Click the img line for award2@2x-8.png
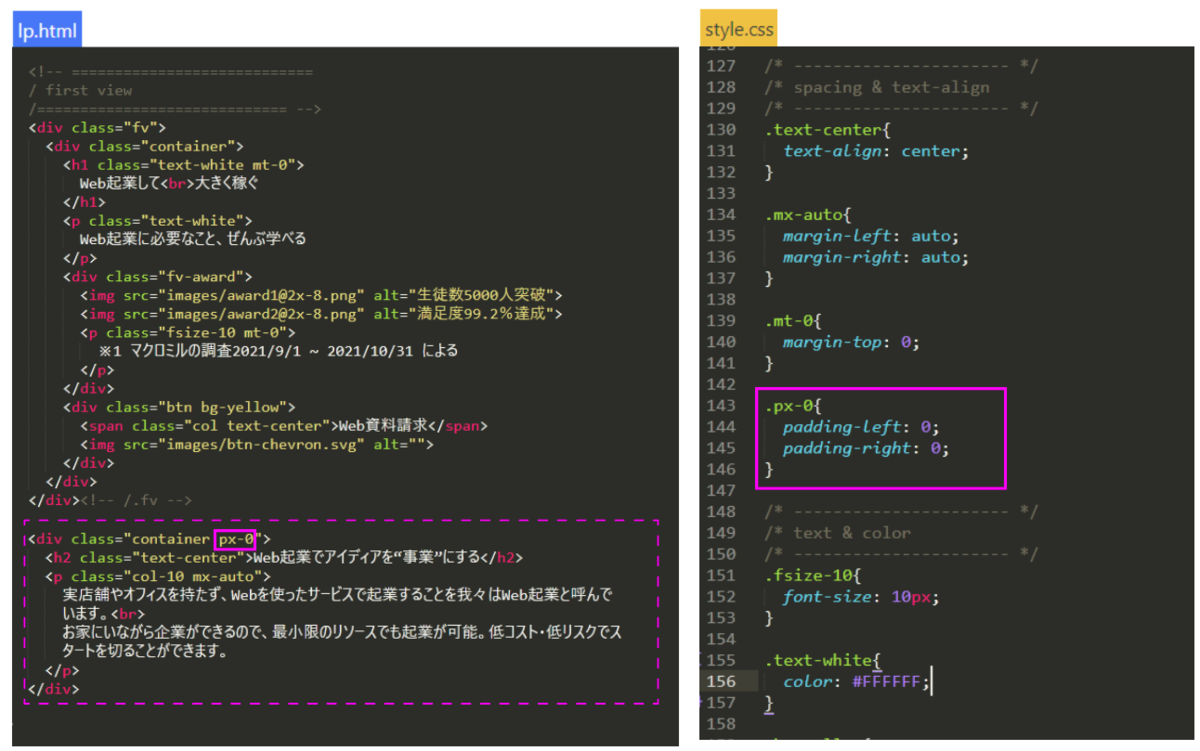Viewport: 1200px width, 751px height. [321, 314]
